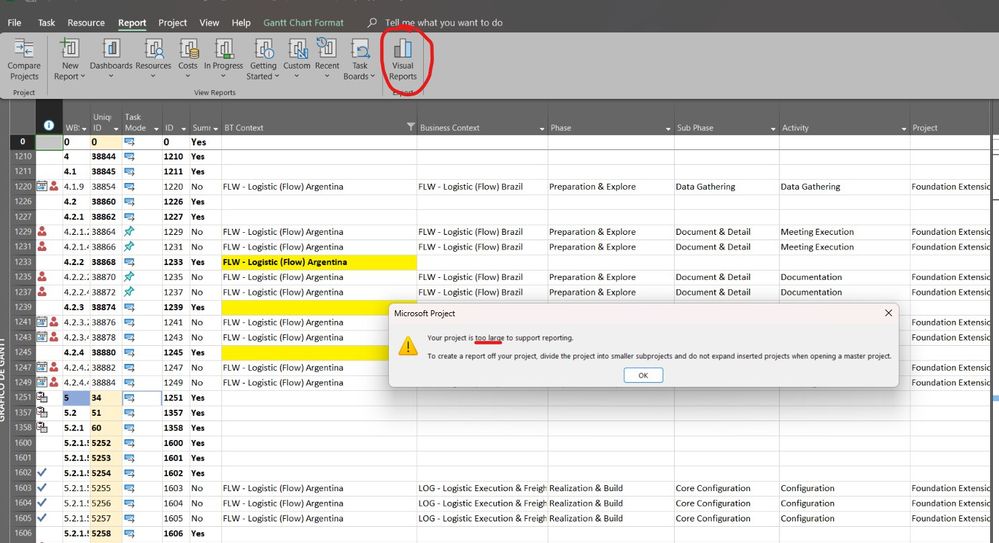Open the Compare Projects tool
Image resolution: width=999 pixels, height=543 pixels.
(24, 59)
